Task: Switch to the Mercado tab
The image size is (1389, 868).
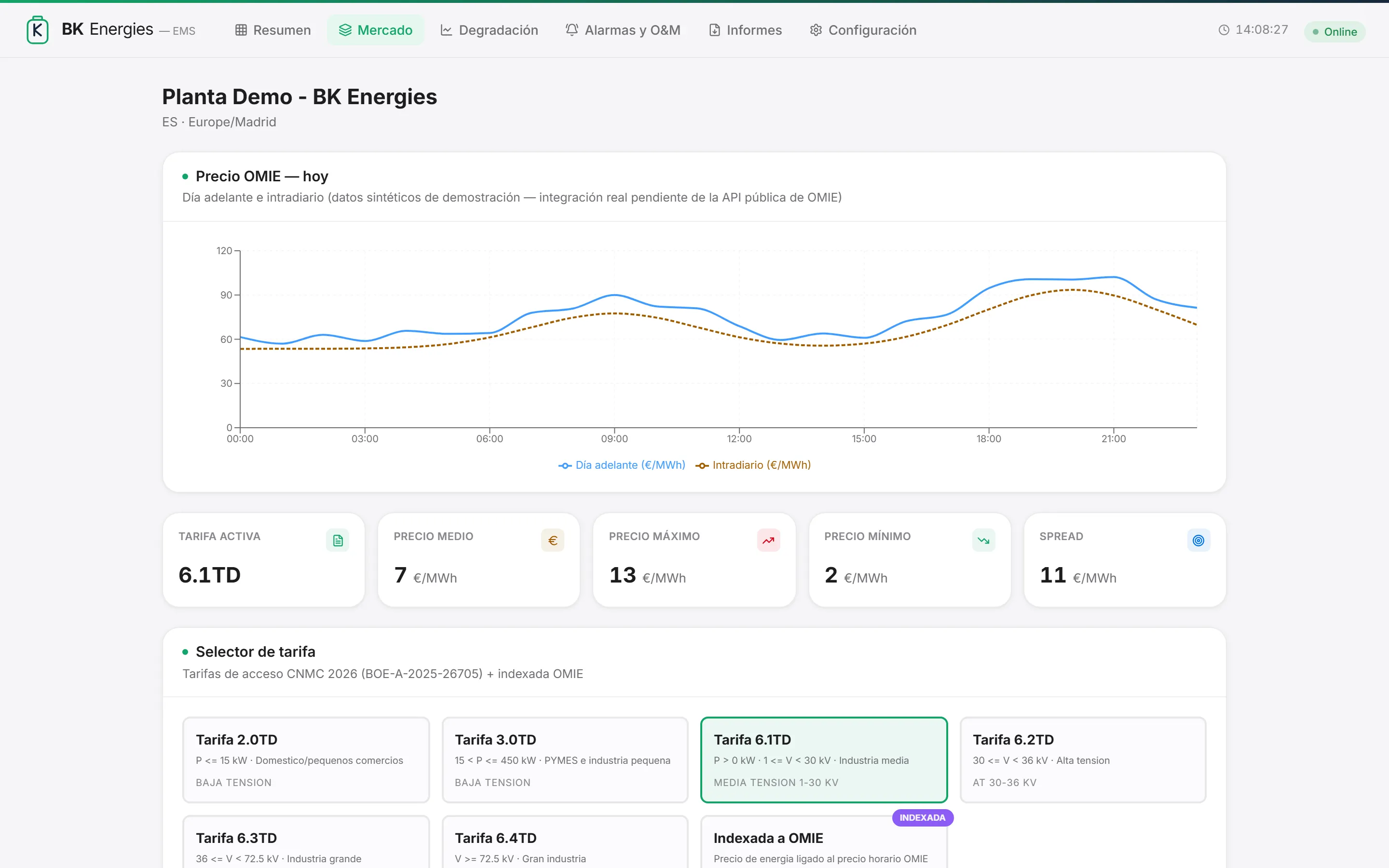Action: pyautogui.click(x=375, y=30)
